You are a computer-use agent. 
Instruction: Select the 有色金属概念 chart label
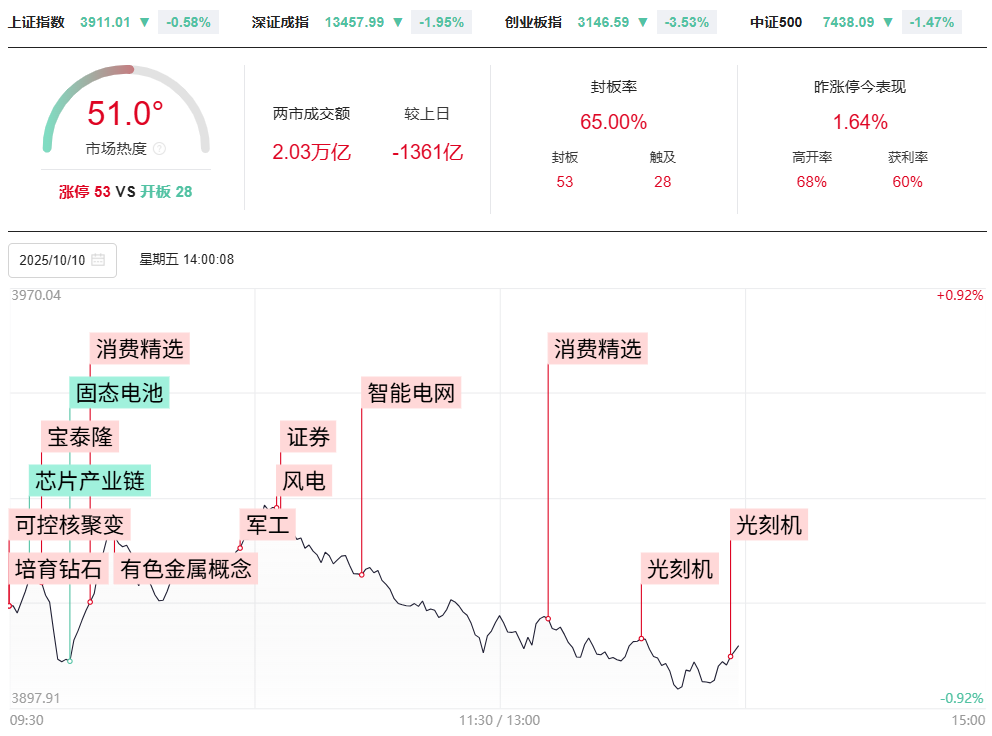click(186, 569)
